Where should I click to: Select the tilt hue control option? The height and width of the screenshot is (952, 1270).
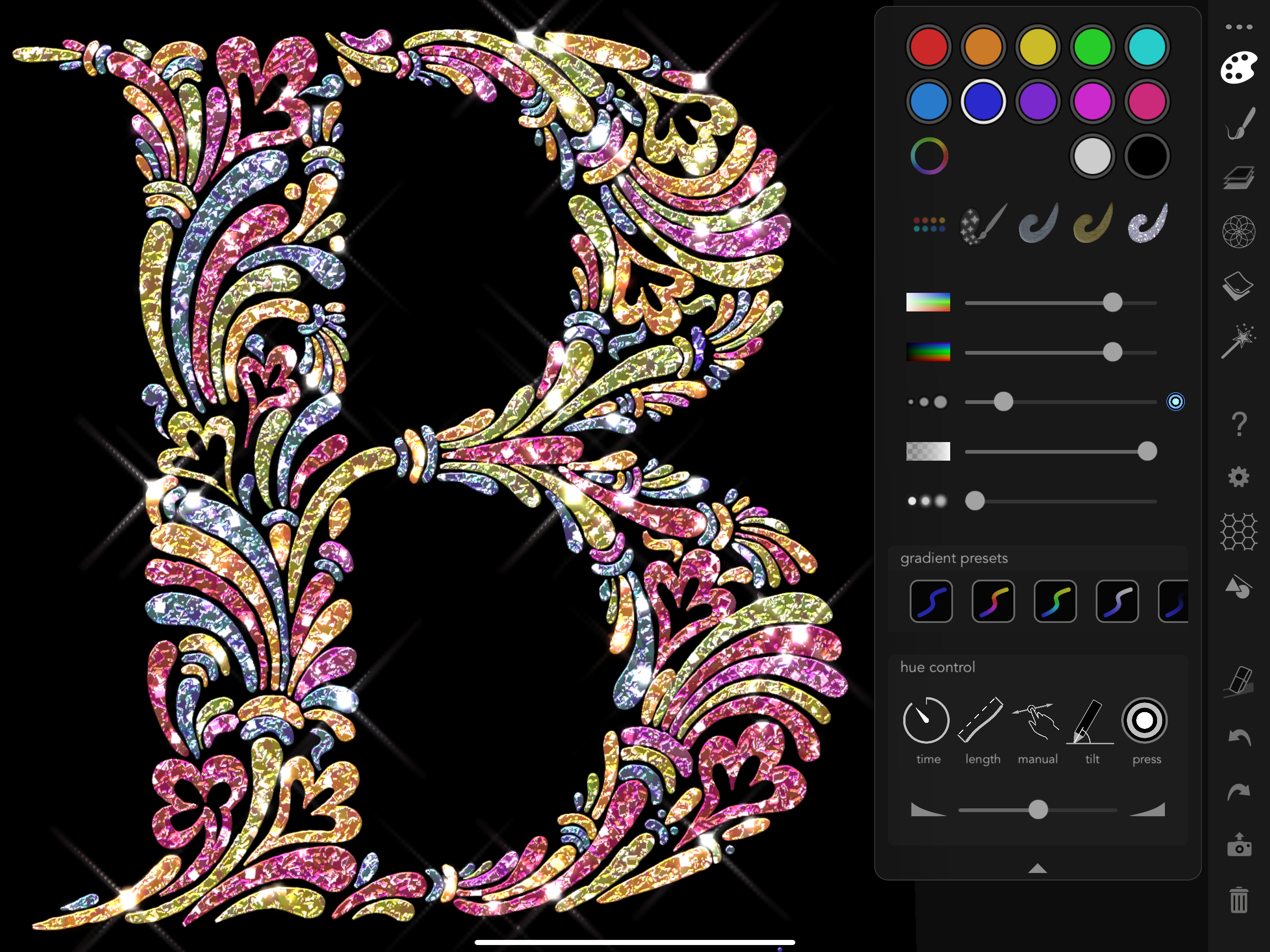[x=1090, y=722]
